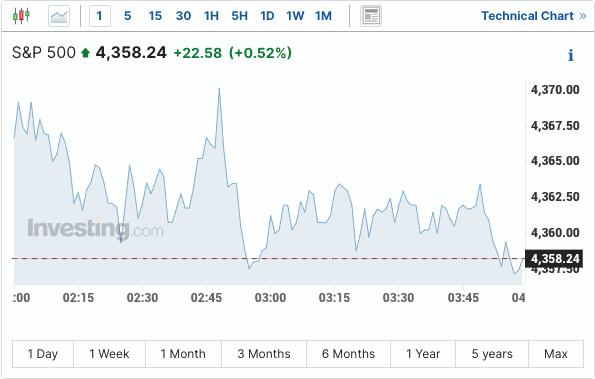Viewport: 595px width, 379px height.
Task: Click the S&P 500 title text
Action: pos(44,52)
